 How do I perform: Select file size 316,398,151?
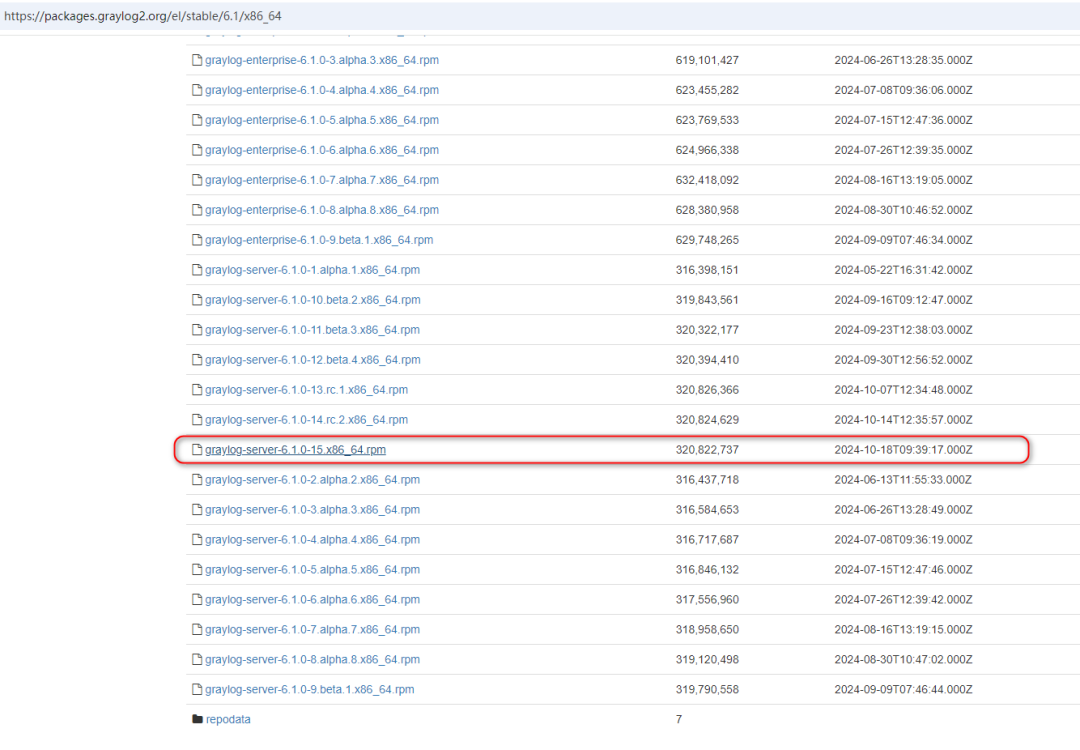click(707, 270)
